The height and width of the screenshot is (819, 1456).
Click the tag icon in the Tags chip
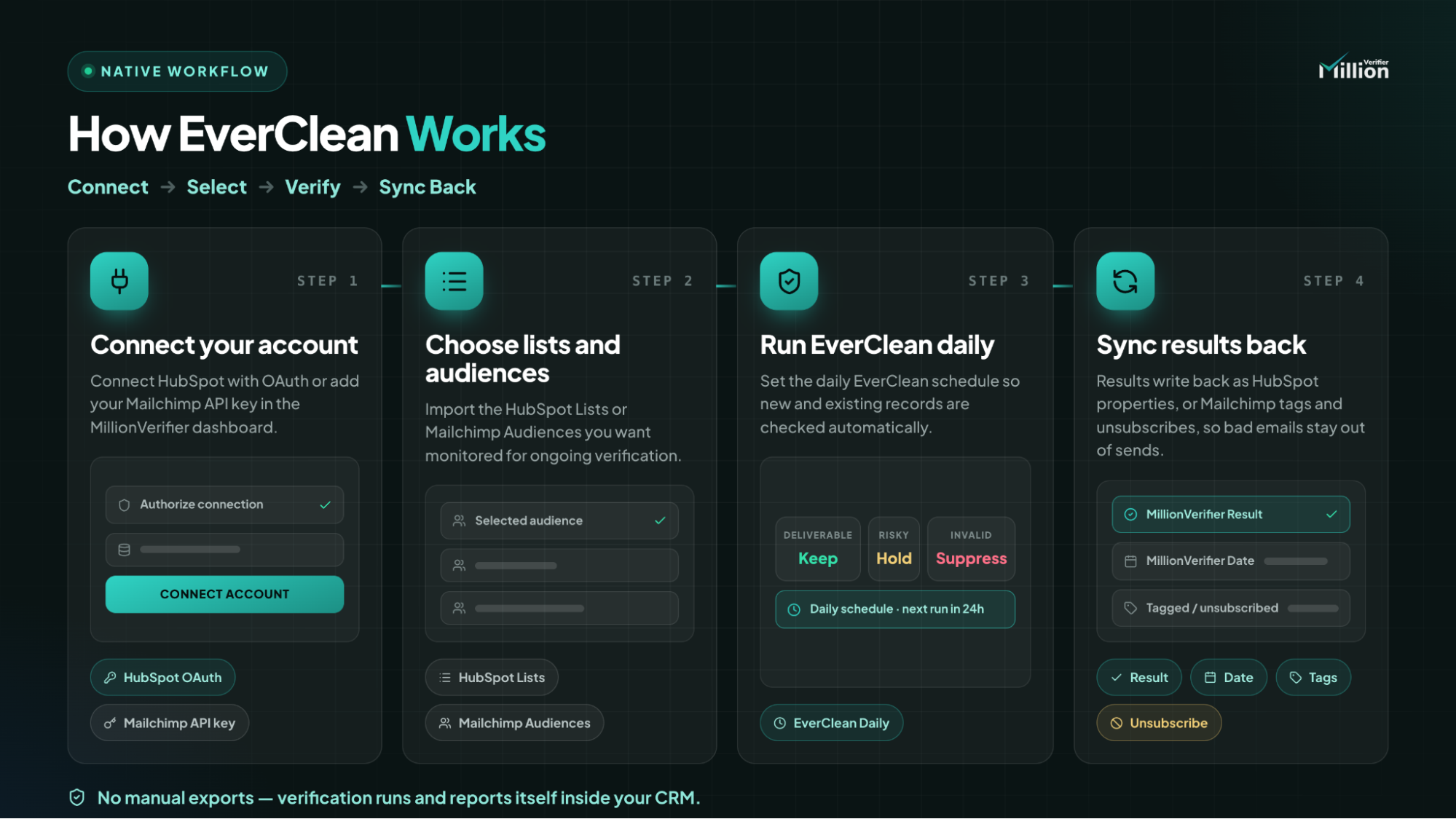(1296, 678)
